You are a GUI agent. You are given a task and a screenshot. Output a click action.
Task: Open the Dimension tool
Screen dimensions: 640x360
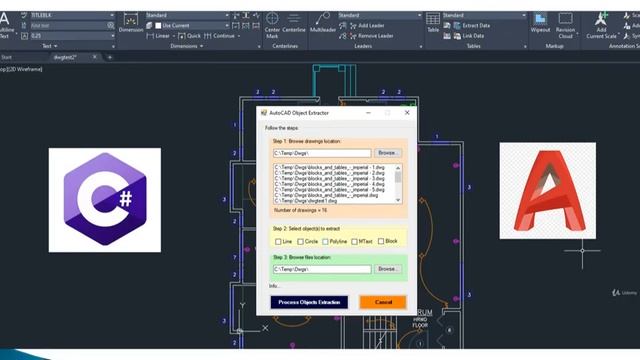point(131,23)
